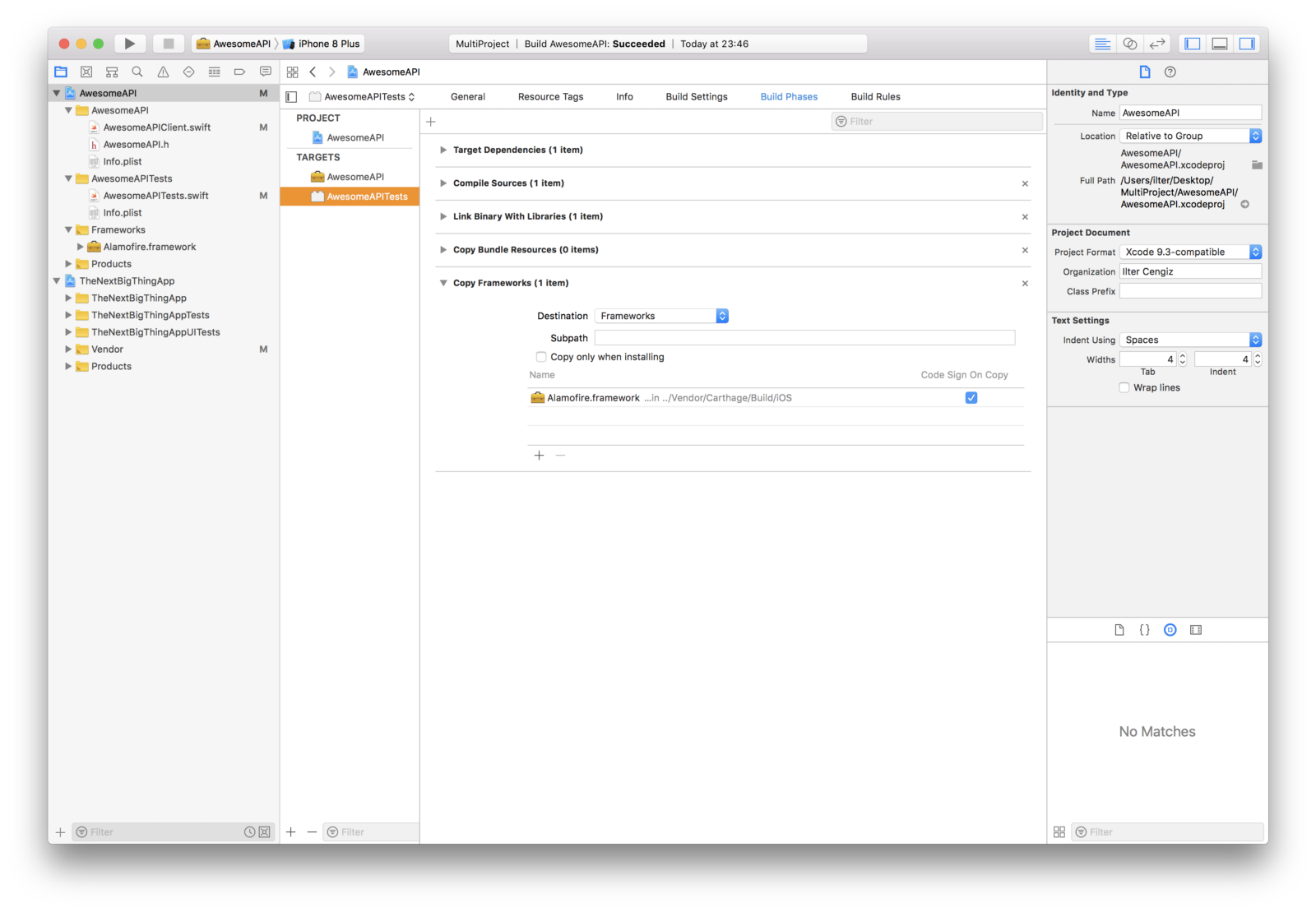Open the Project navigator folder icon
Screen dimensions: 1316x912
(x=61, y=72)
